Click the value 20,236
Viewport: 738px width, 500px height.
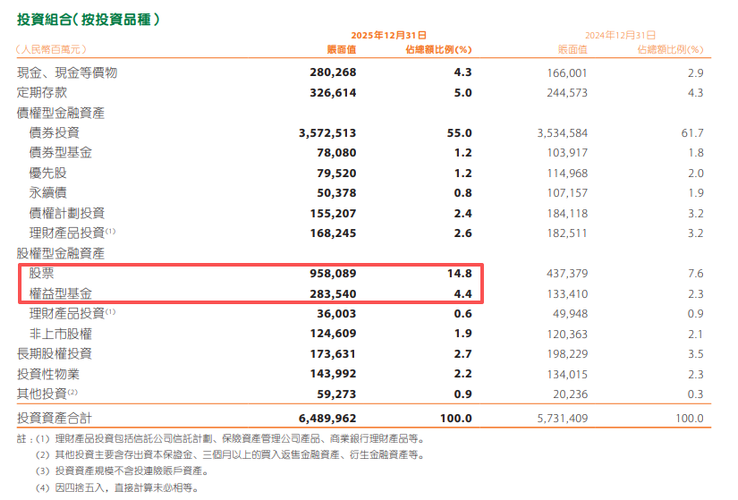(570, 394)
